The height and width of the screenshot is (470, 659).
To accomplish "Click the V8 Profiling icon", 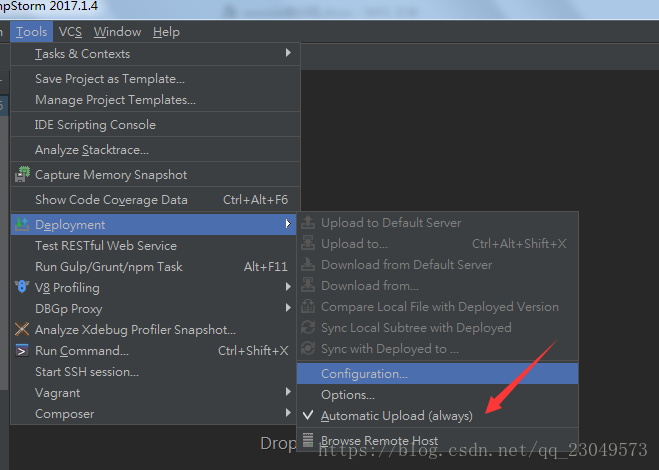I will tap(22, 287).
